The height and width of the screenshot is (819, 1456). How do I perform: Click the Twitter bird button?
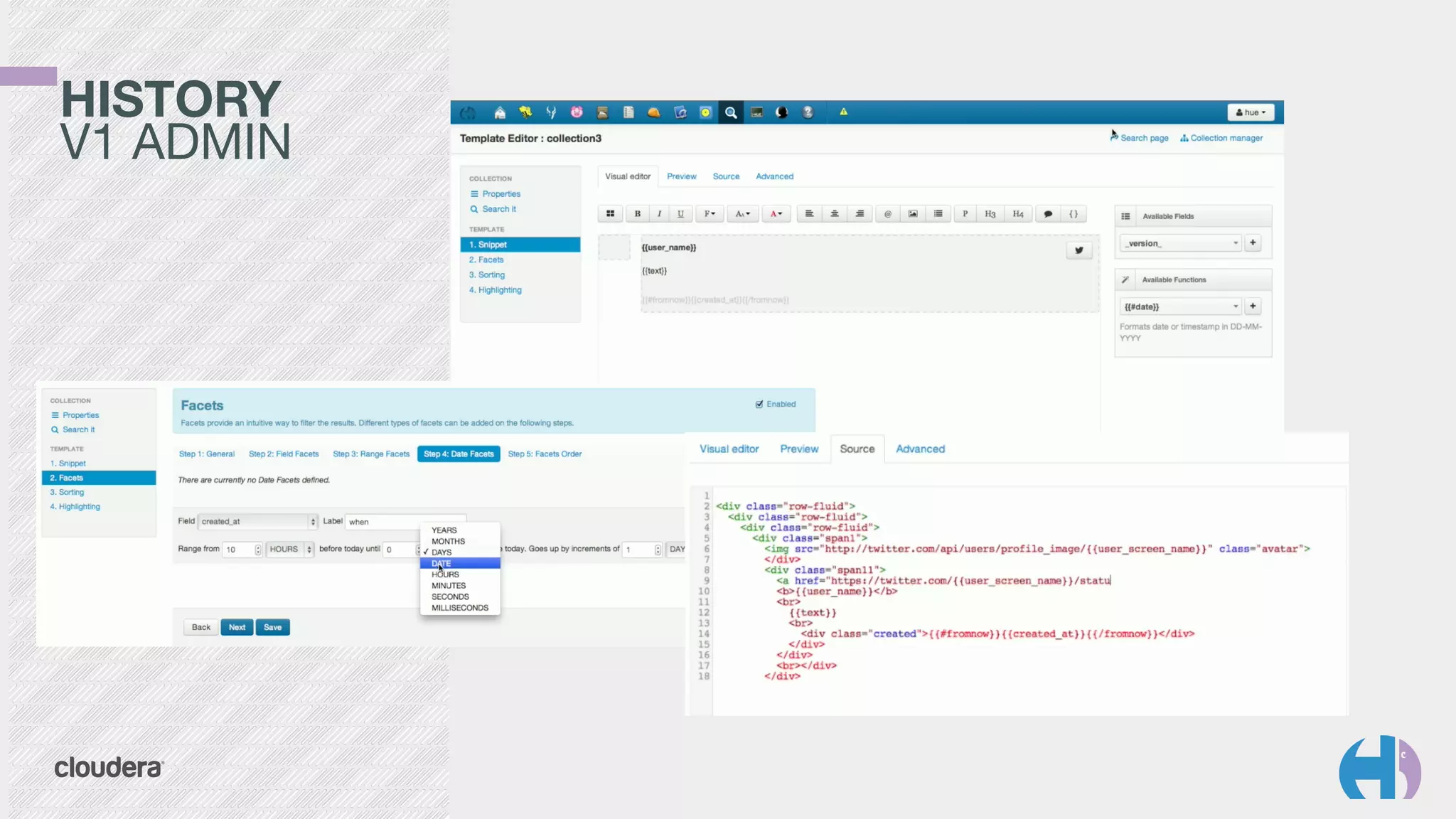[x=1078, y=250]
